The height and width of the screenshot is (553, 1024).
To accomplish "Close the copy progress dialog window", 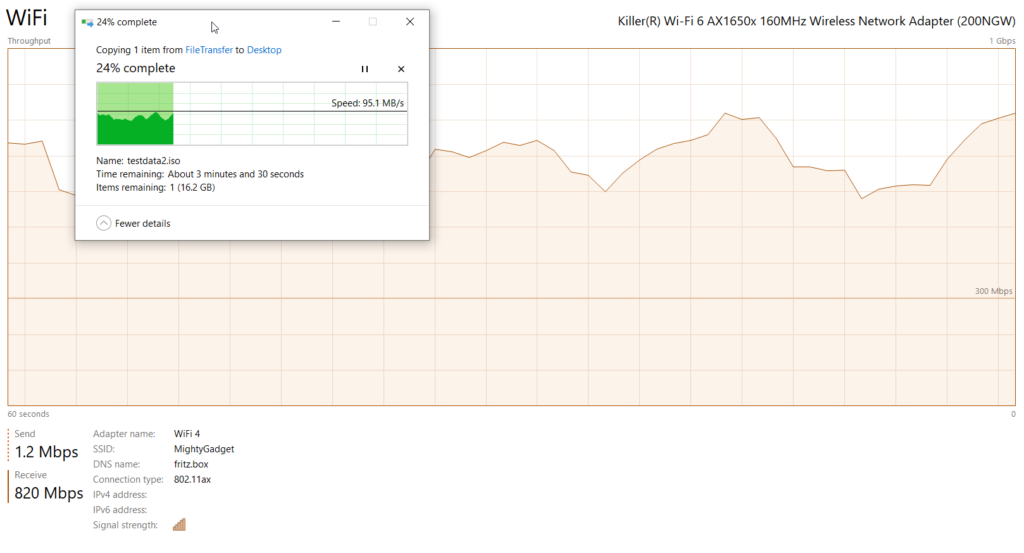I will point(410,22).
